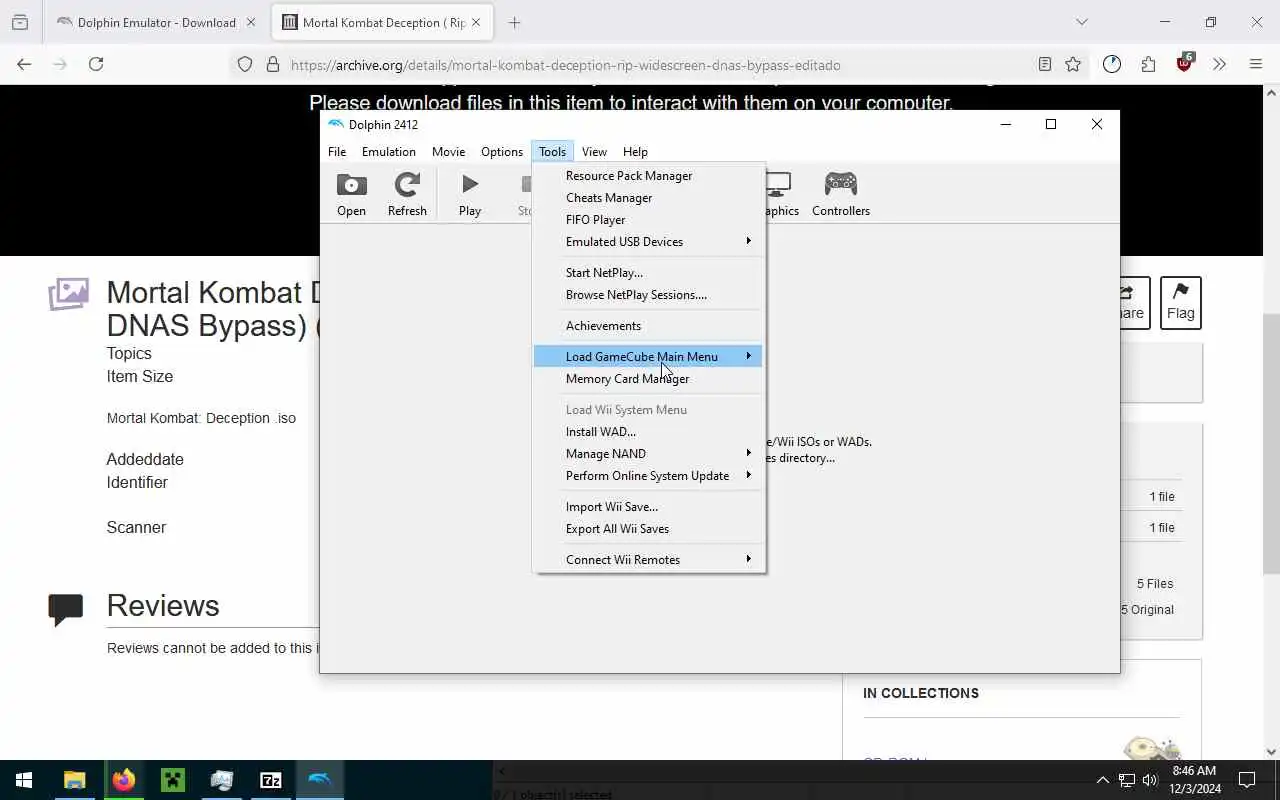Viewport: 1280px width, 800px height.
Task: Expand Perform Online System Update submenu
Action: tap(648, 476)
